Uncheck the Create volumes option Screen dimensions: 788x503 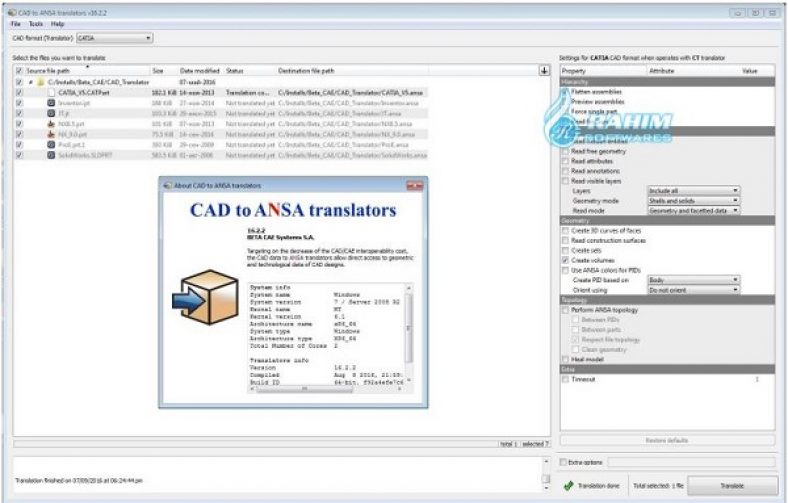click(x=565, y=260)
